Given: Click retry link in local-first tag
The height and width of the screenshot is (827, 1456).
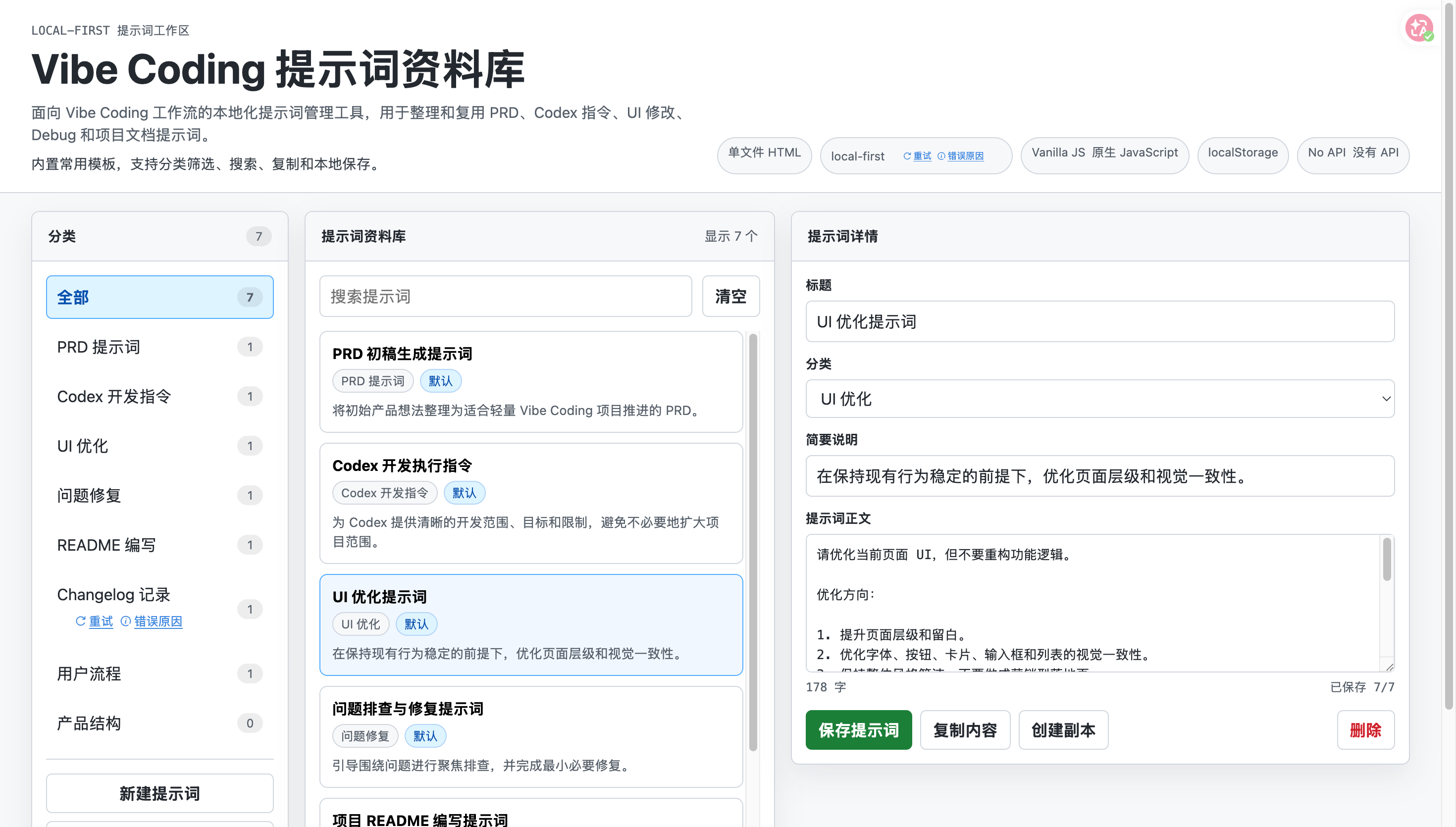Looking at the screenshot, I should click(917, 156).
